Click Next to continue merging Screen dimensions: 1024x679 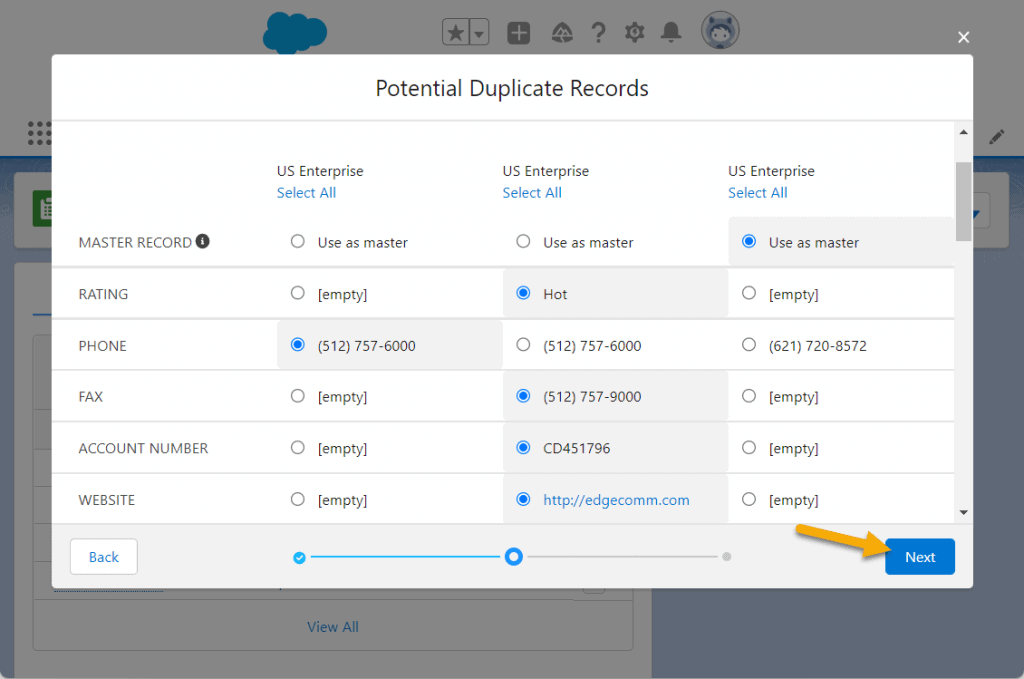point(919,556)
